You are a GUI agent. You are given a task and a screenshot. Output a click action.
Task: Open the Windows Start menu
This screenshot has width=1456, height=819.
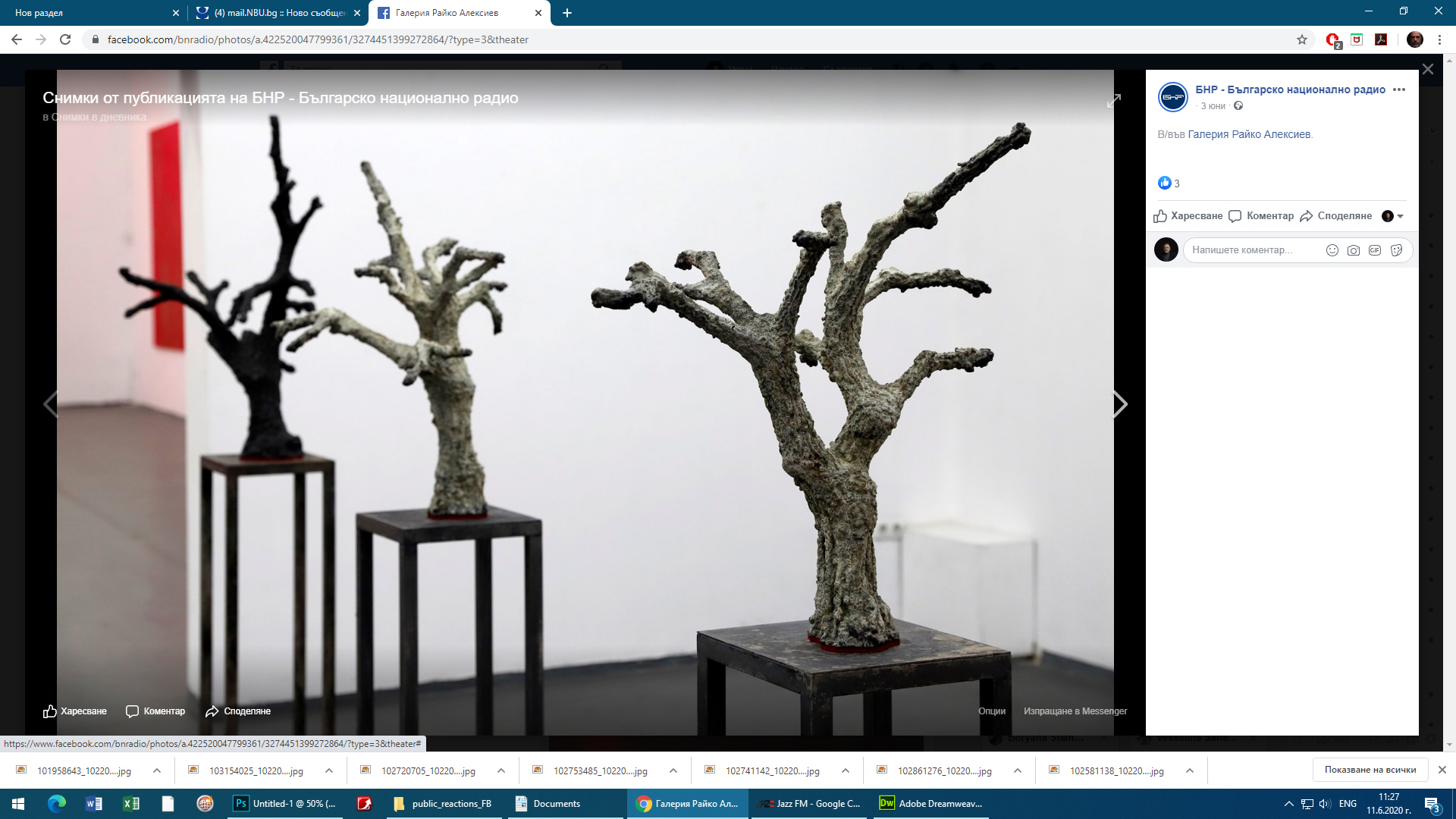point(18,804)
